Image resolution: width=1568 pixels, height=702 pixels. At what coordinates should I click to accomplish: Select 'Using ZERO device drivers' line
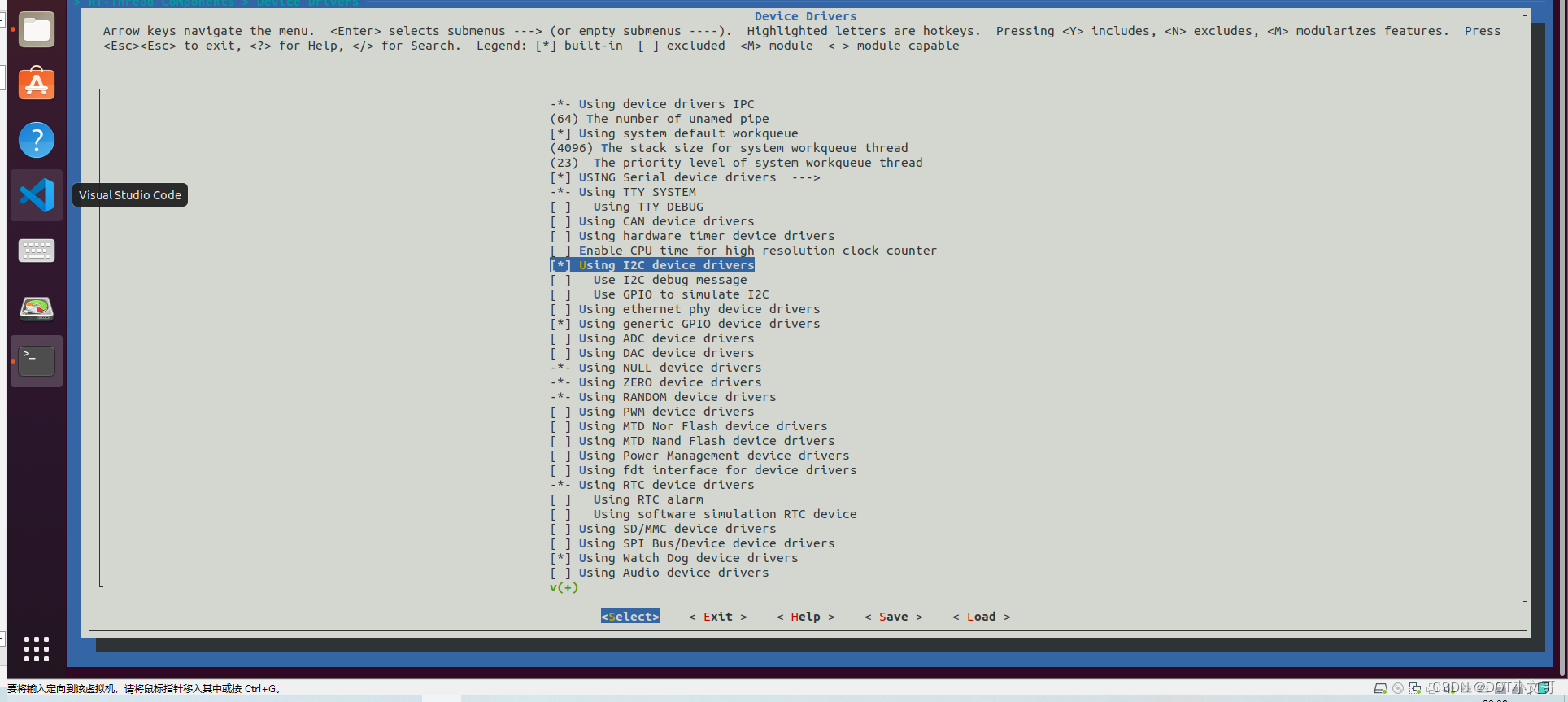click(656, 382)
